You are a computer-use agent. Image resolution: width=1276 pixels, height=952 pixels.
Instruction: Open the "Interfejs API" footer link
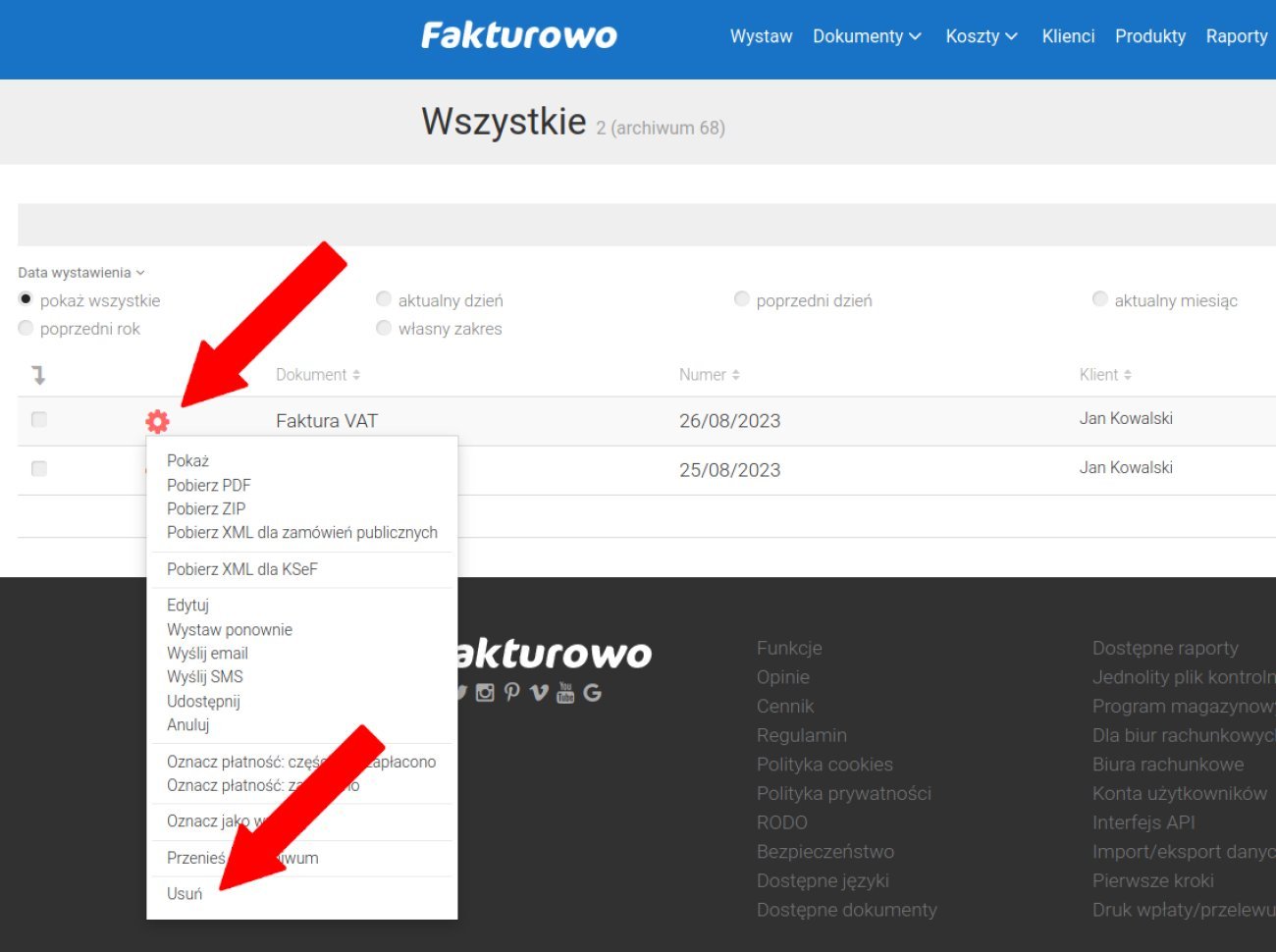click(x=1143, y=822)
